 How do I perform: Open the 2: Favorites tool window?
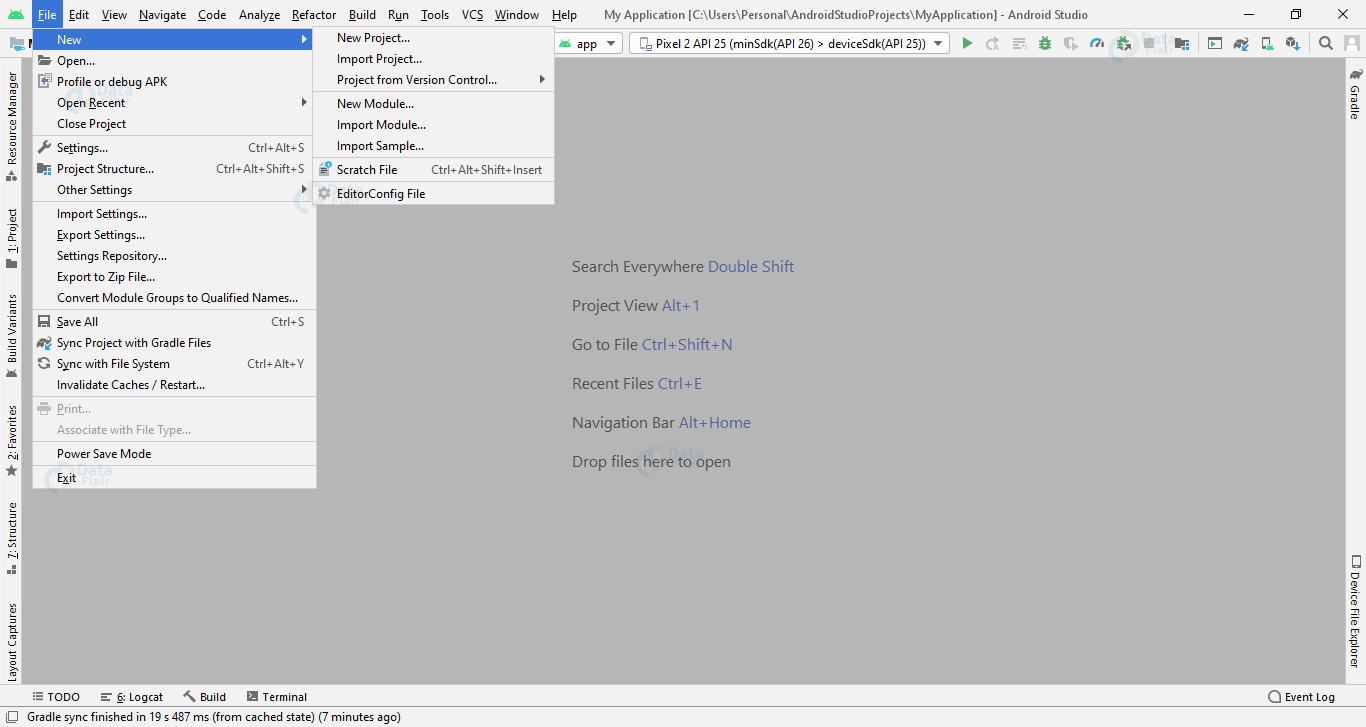[x=12, y=440]
